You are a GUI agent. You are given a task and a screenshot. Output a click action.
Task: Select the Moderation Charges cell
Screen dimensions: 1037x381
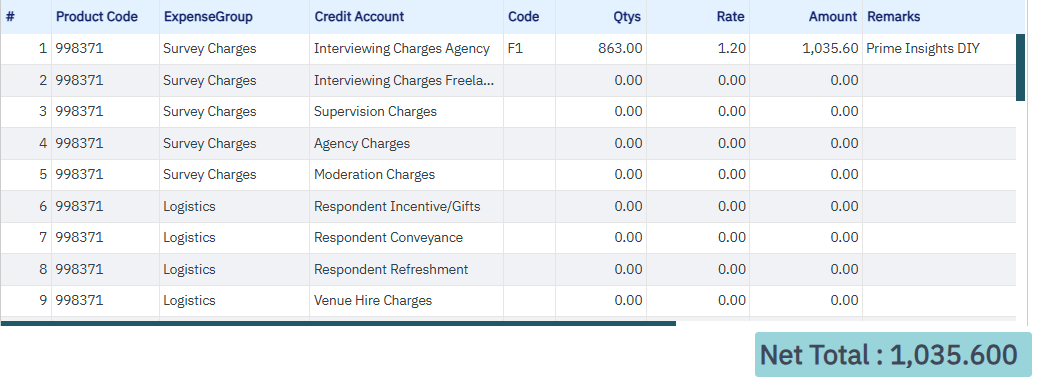pos(406,175)
